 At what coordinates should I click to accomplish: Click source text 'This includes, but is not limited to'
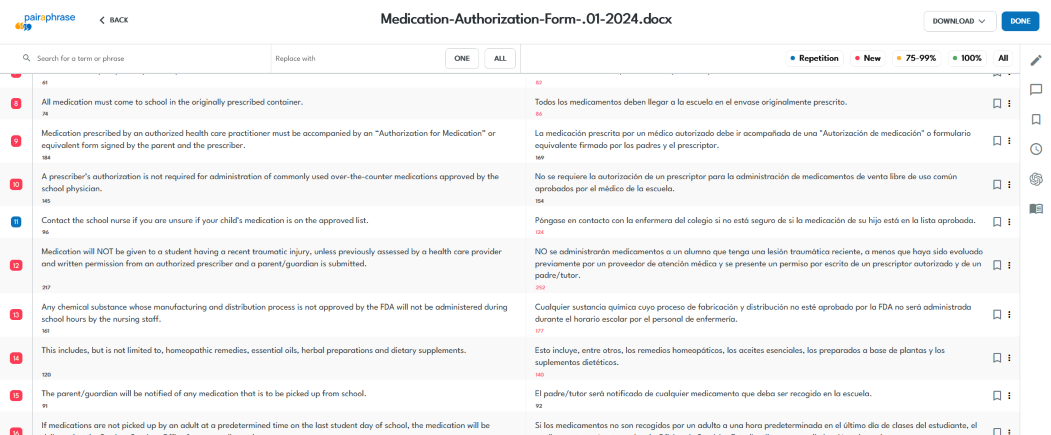253,351
